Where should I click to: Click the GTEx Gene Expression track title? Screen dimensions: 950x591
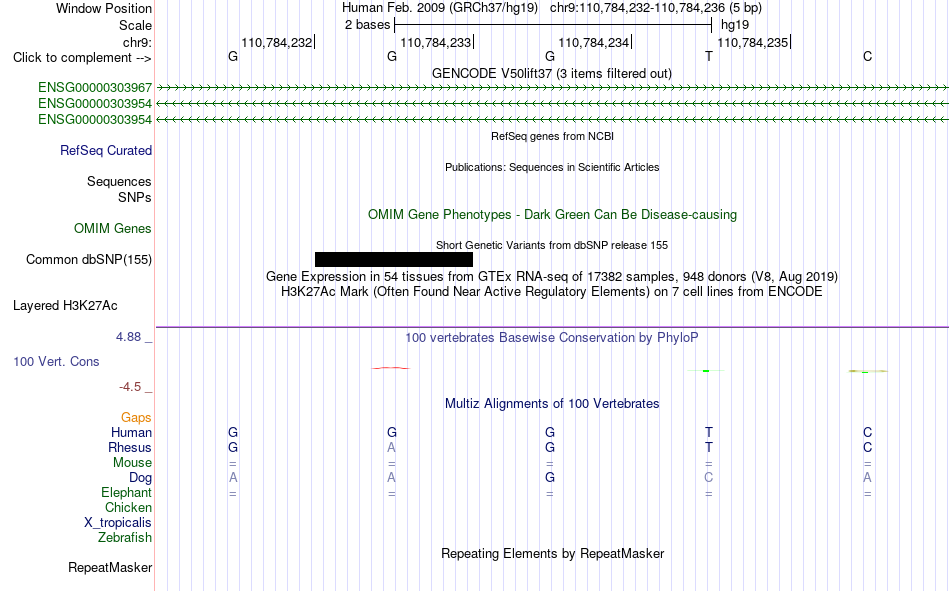pyautogui.click(x=552, y=276)
